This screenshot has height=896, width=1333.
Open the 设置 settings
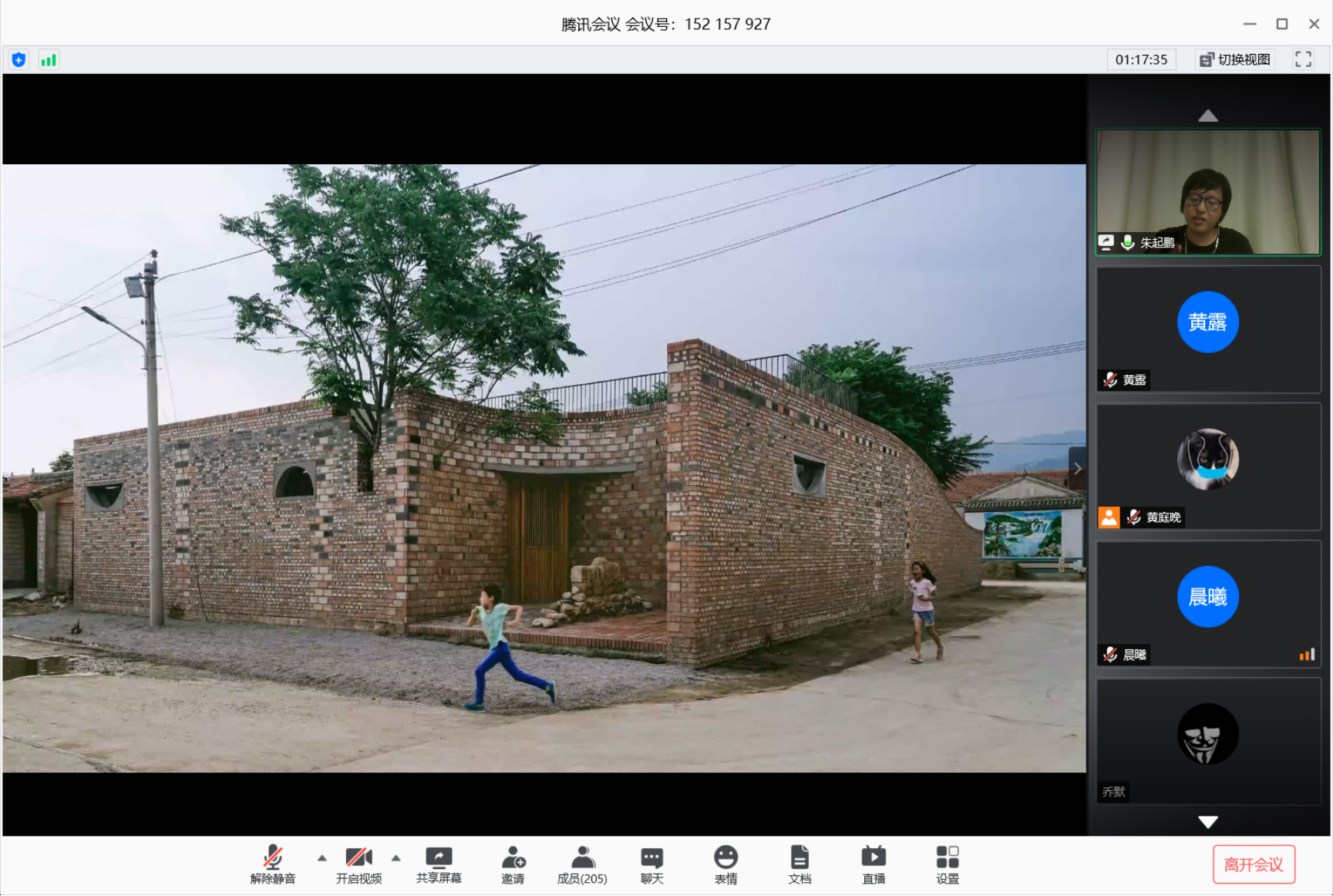tap(948, 864)
